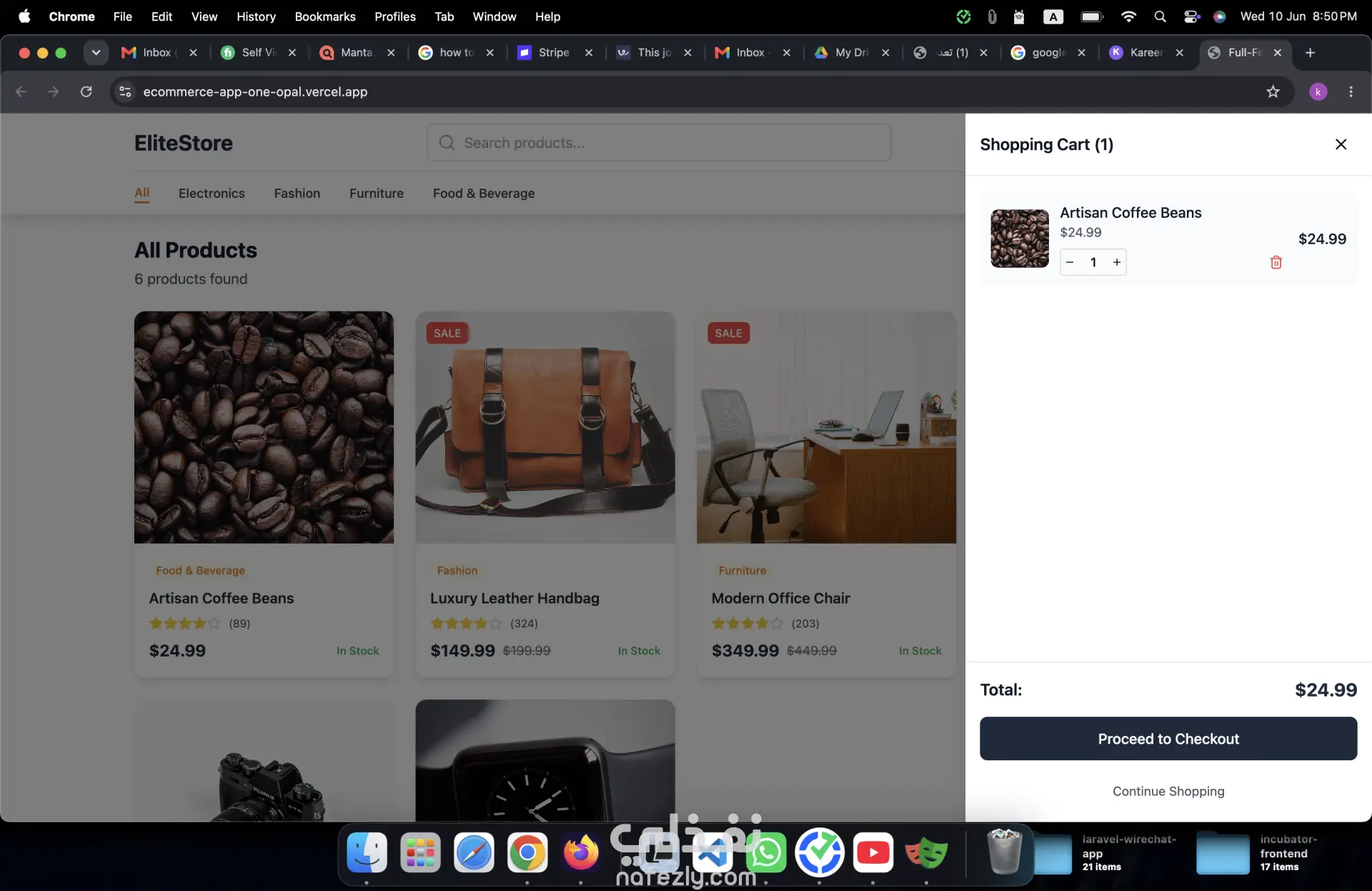Select the Fashion category tab
1372x891 pixels.
point(297,193)
